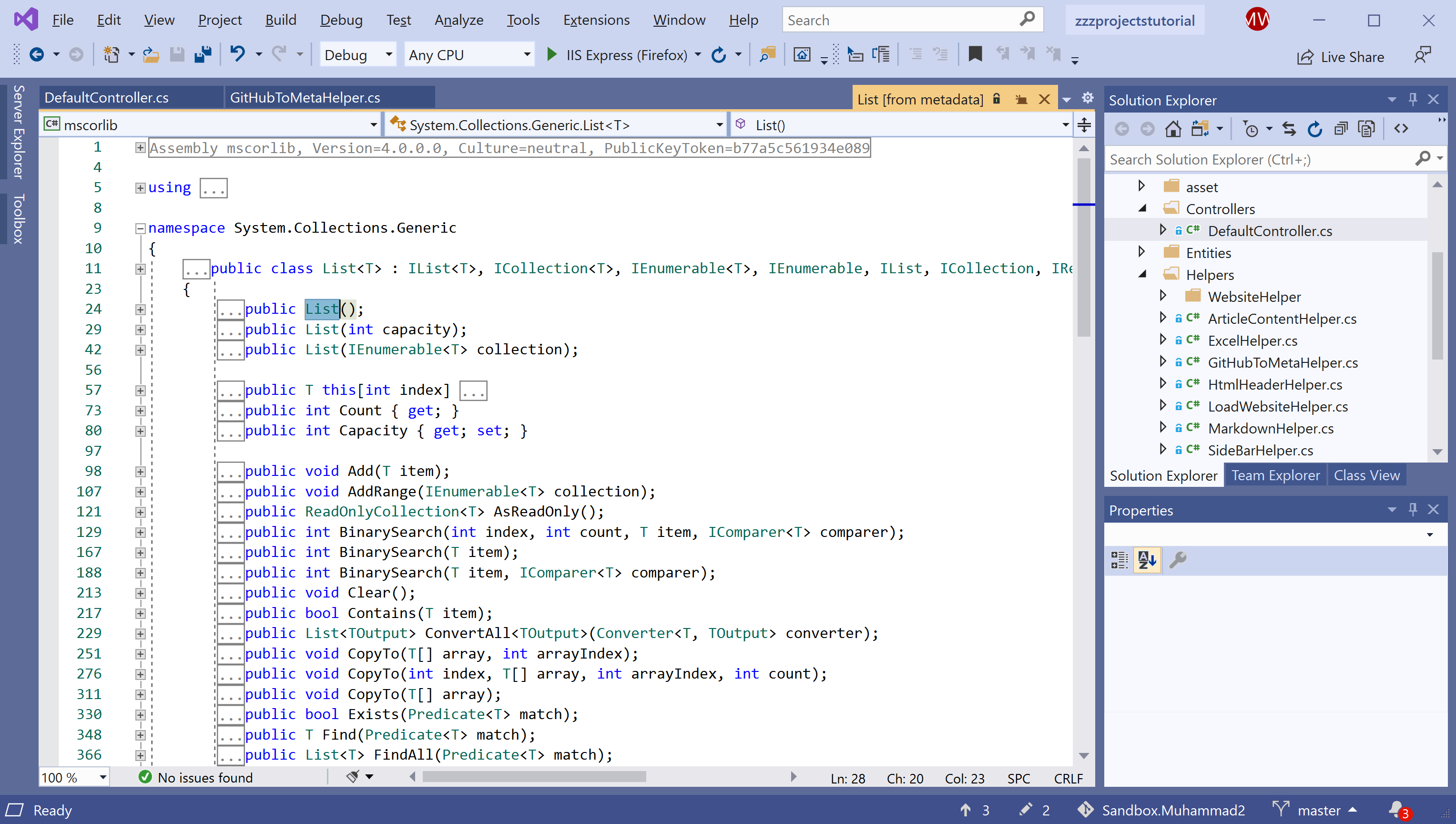
Task: Toggle categorized view in Properties
Action: tap(1119, 560)
